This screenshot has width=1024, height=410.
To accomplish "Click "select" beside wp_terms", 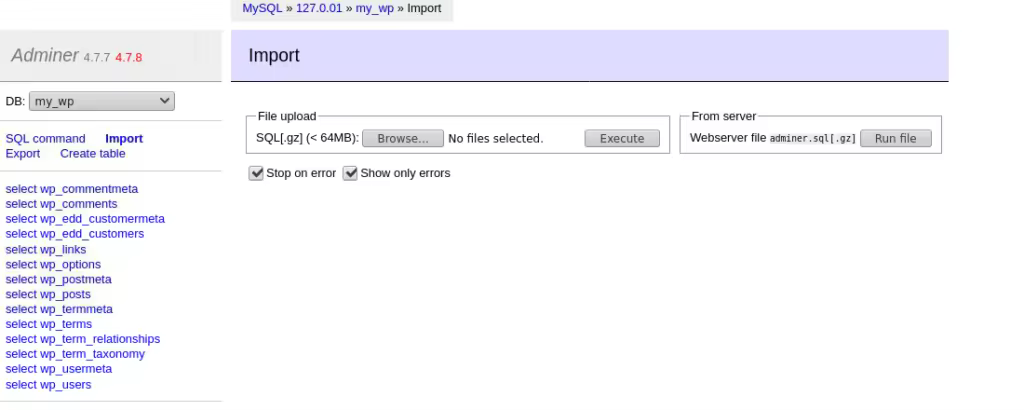I will point(21,324).
